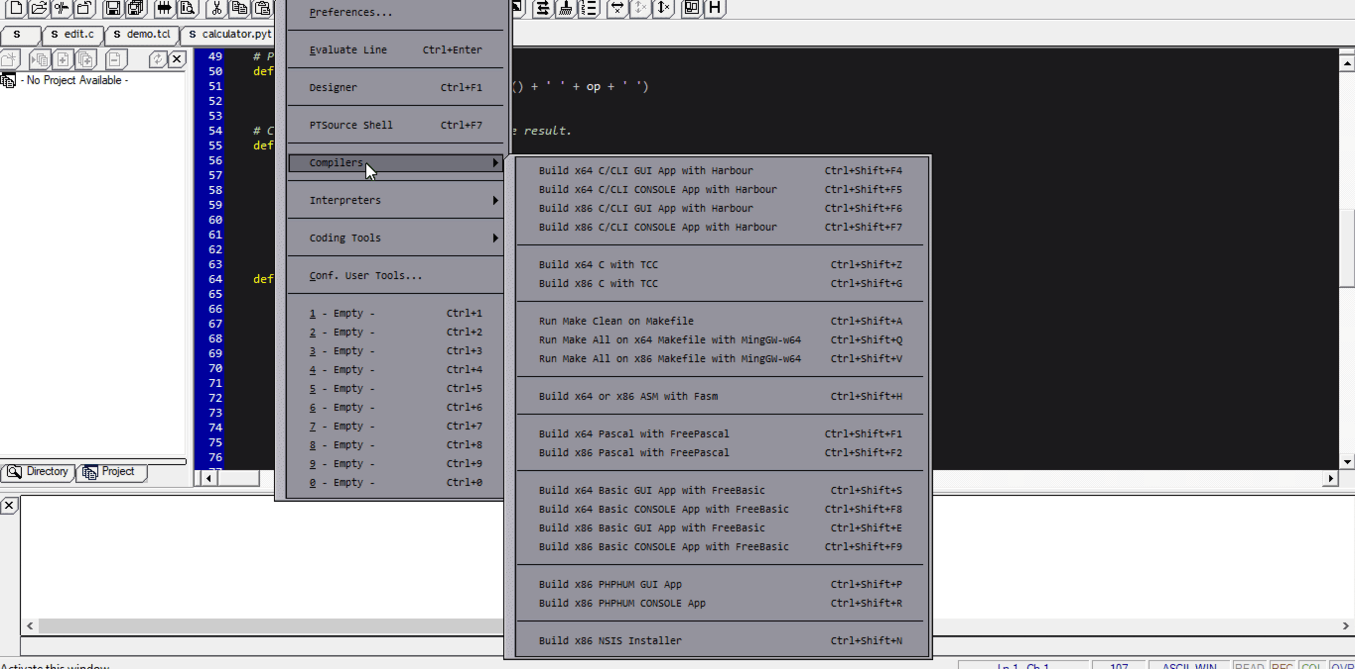The width and height of the screenshot is (1355, 669).
Task: Open the Directory panel tab
Action: click(x=38, y=472)
